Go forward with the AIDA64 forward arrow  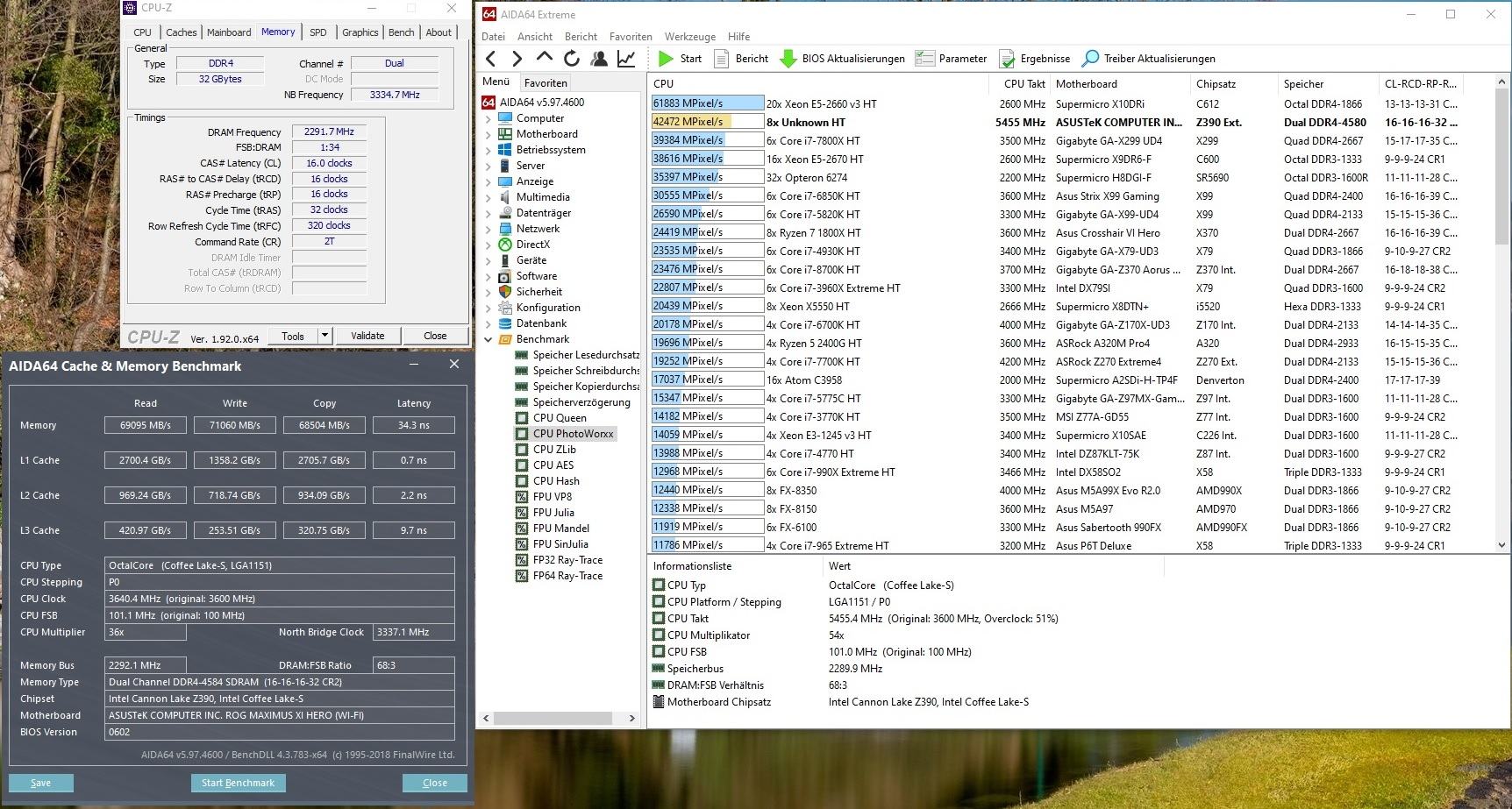517,59
